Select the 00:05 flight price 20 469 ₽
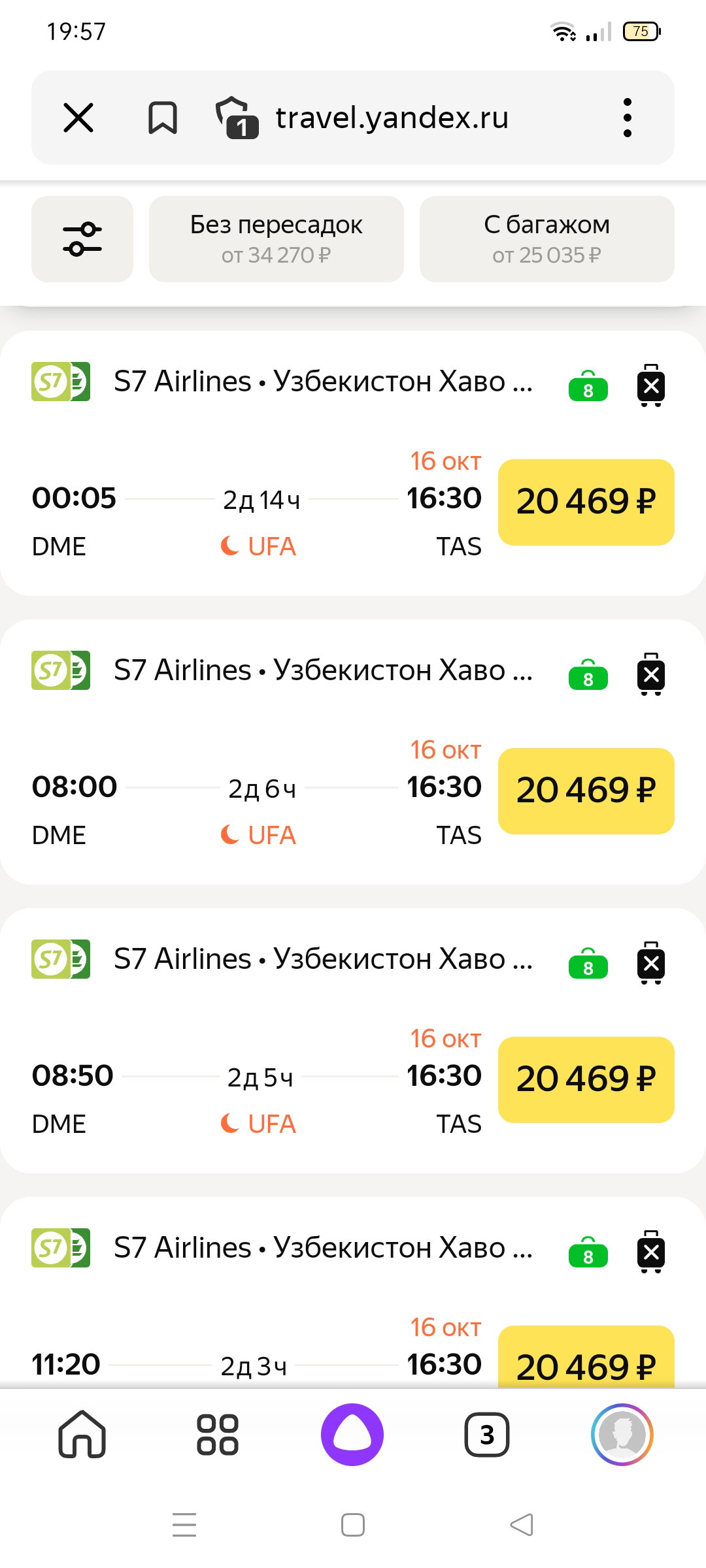The height and width of the screenshot is (1568, 706). point(586,502)
